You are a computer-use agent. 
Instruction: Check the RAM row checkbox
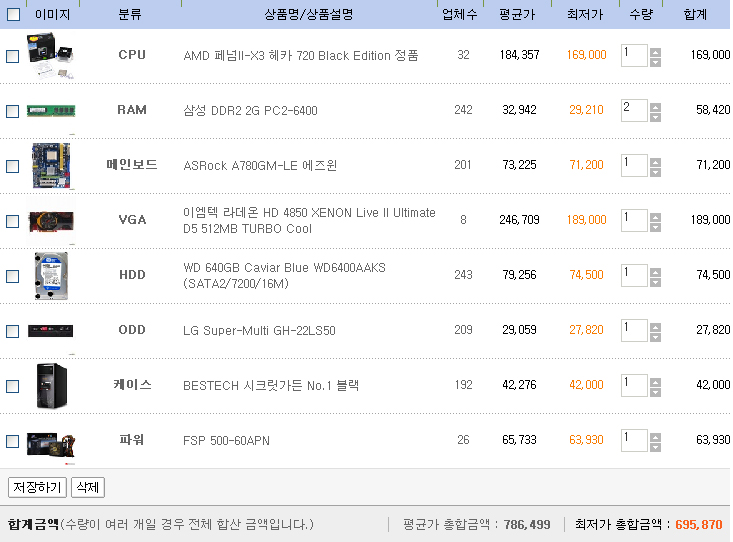[x=13, y=111]
